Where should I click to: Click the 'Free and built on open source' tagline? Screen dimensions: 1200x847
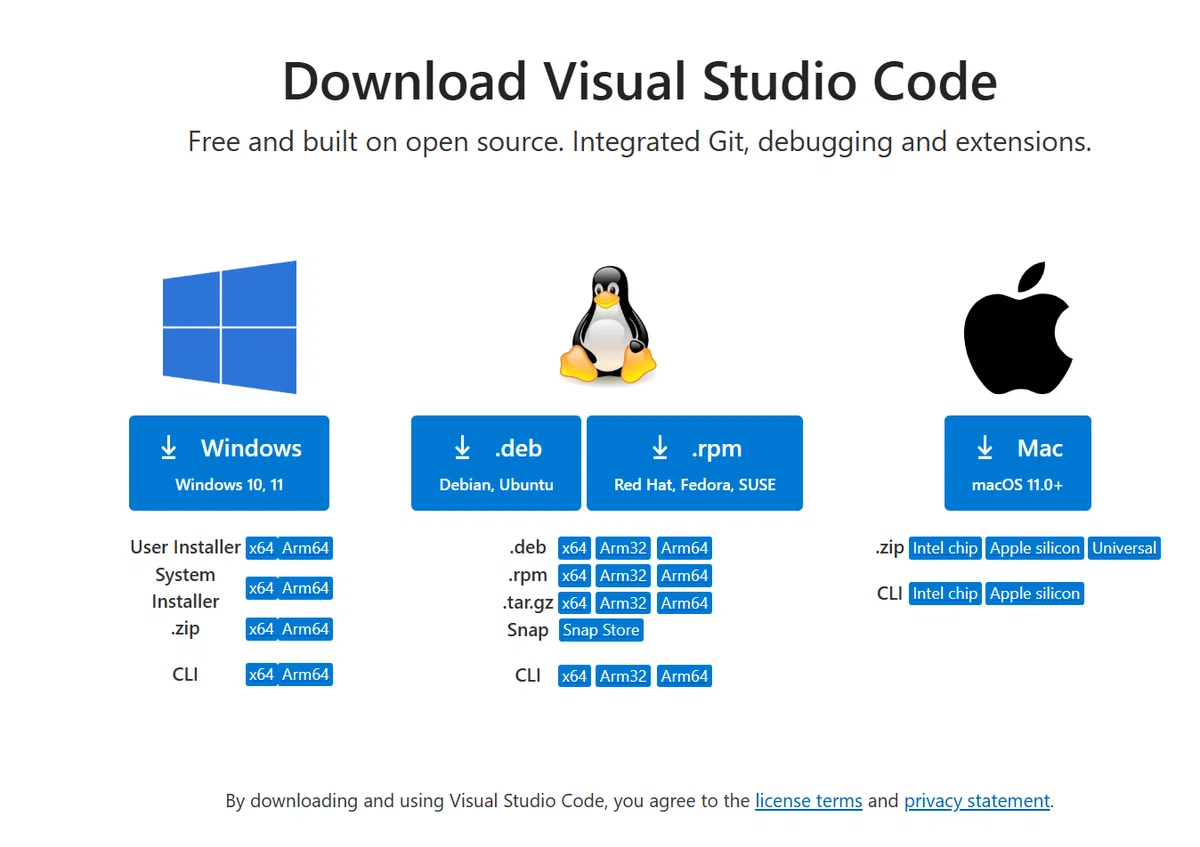[x=640, y=142]
